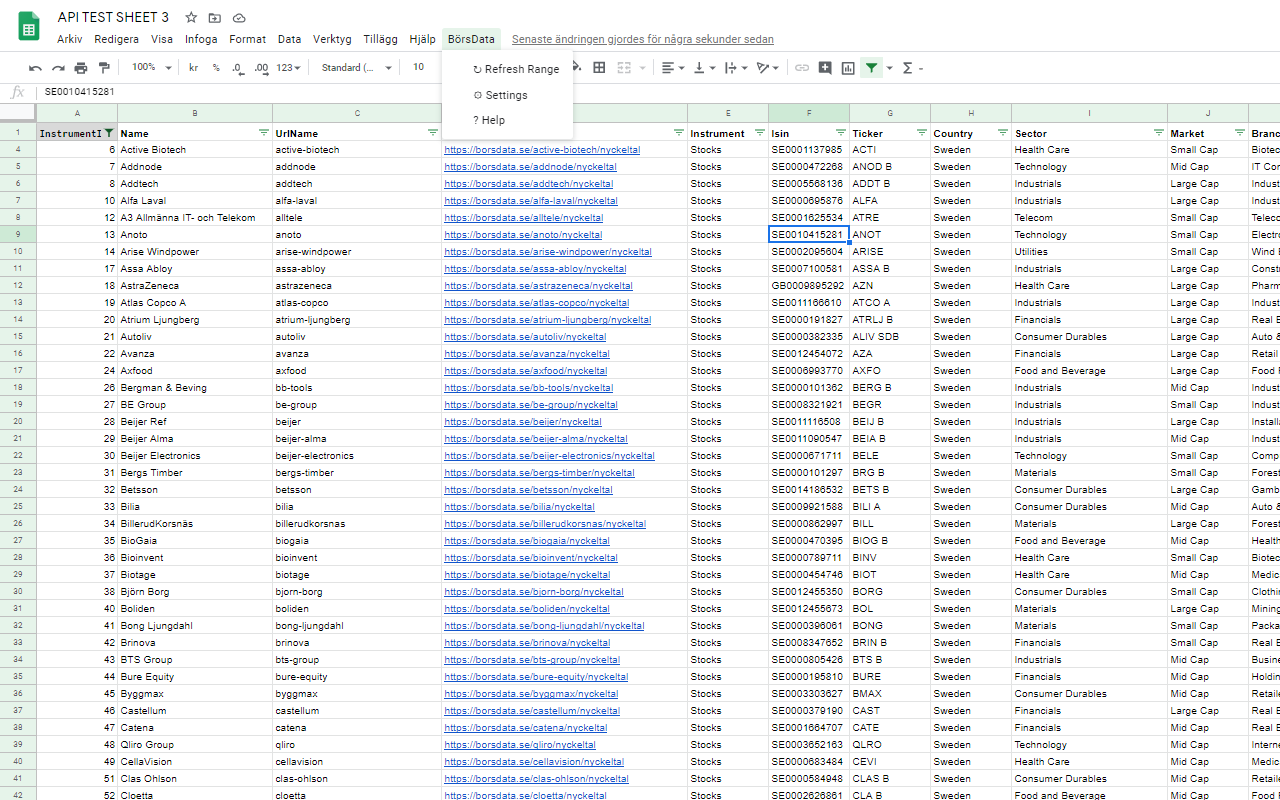
Task: Insert a link using the link icon
Action: 802,68
